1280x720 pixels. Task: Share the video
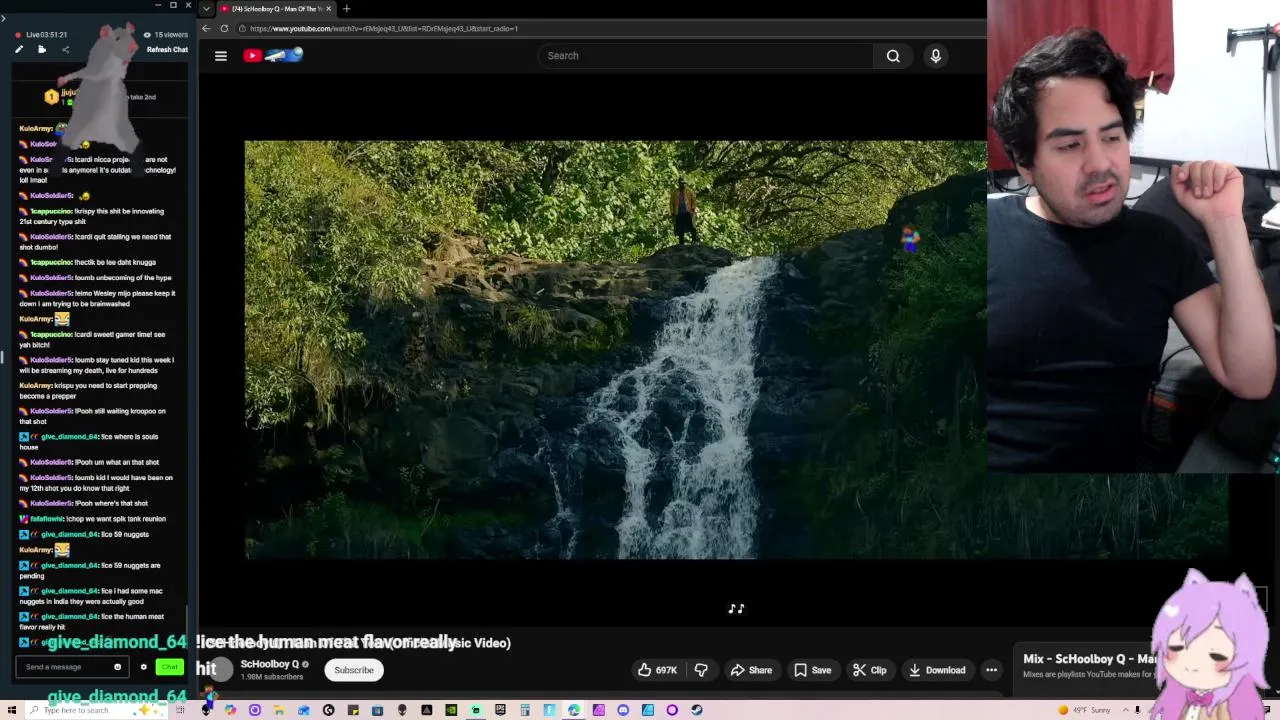click(x=751, y=670)
